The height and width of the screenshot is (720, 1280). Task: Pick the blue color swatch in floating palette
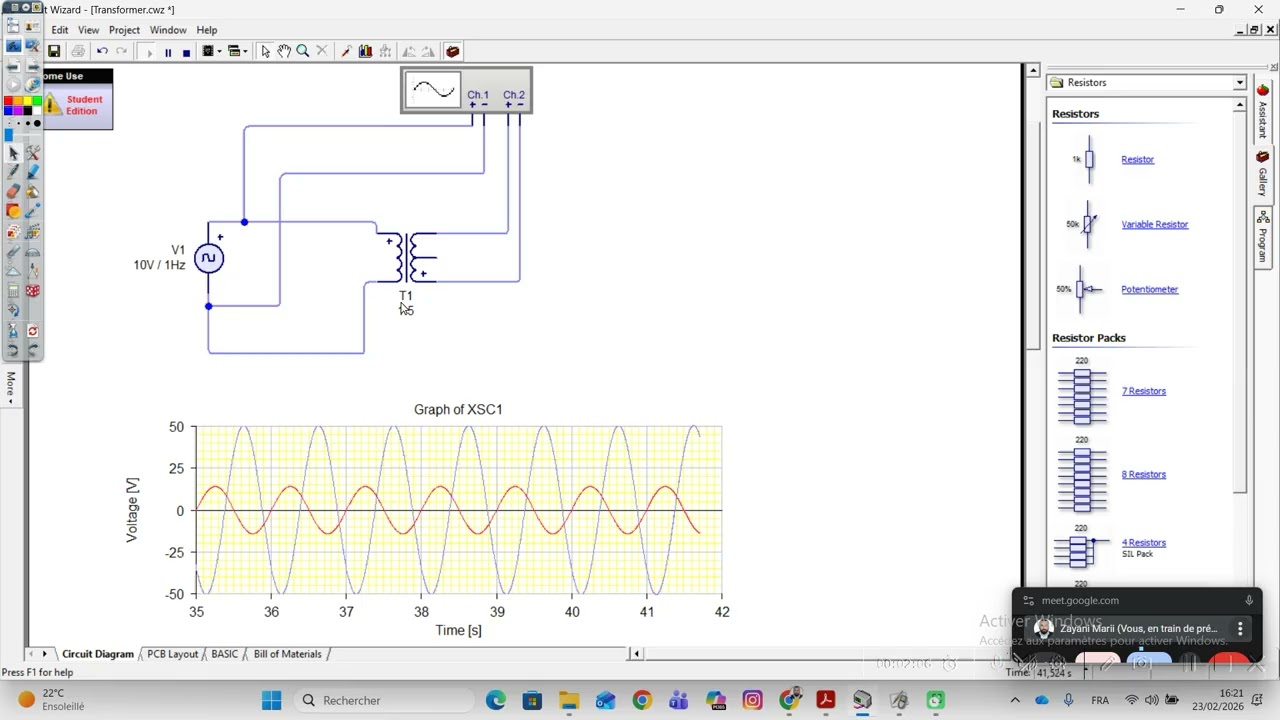click(9, 111)
